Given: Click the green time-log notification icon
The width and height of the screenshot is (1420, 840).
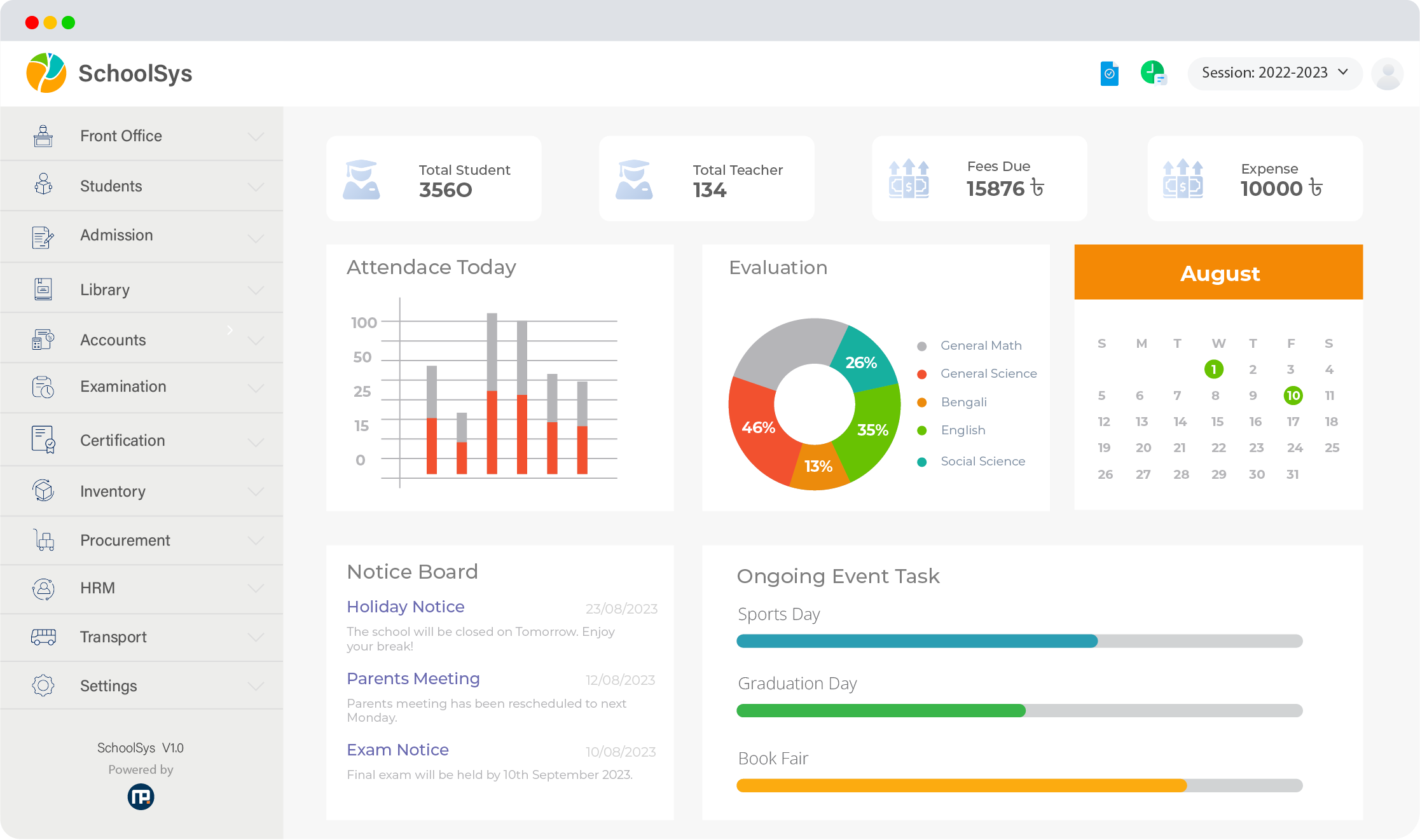Looking at the screenshot, I should point(1152,72).
